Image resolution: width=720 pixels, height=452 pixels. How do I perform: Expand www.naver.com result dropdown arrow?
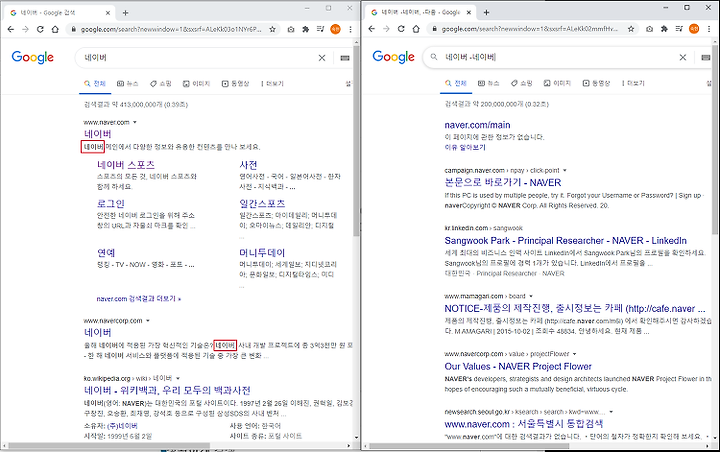click(135, 123)
